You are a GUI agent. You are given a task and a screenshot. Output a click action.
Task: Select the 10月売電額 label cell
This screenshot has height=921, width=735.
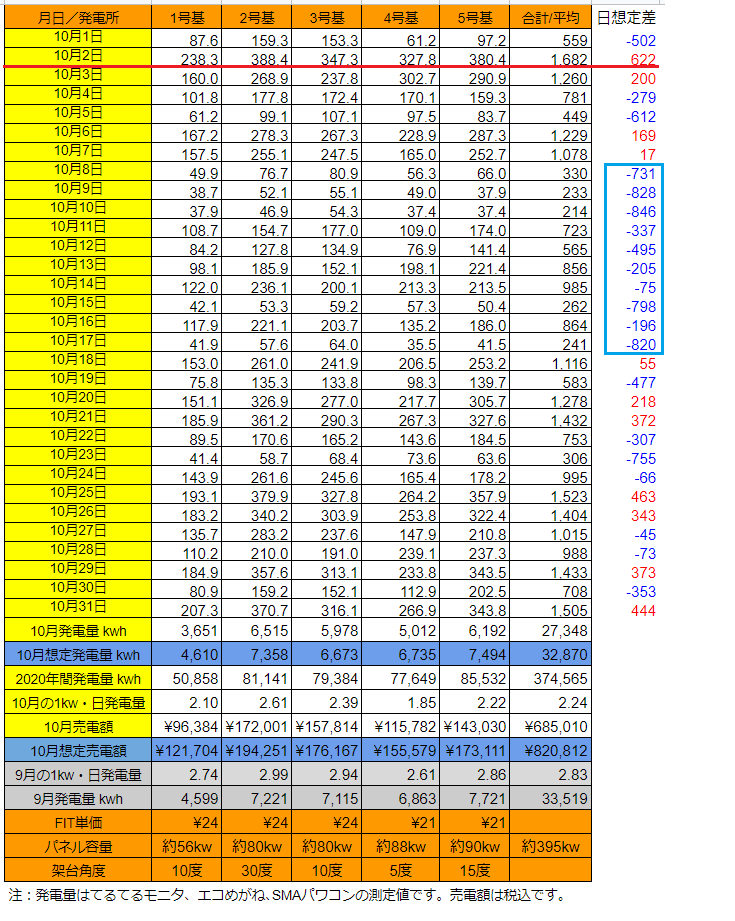point(78,727)
